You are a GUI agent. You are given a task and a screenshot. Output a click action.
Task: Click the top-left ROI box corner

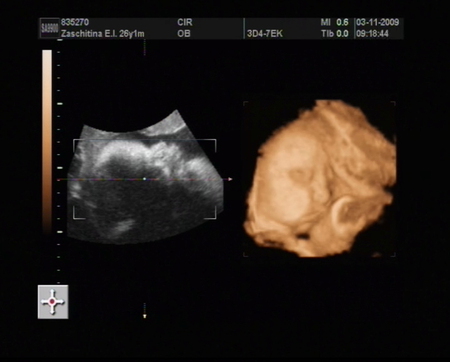coord(76,142)
